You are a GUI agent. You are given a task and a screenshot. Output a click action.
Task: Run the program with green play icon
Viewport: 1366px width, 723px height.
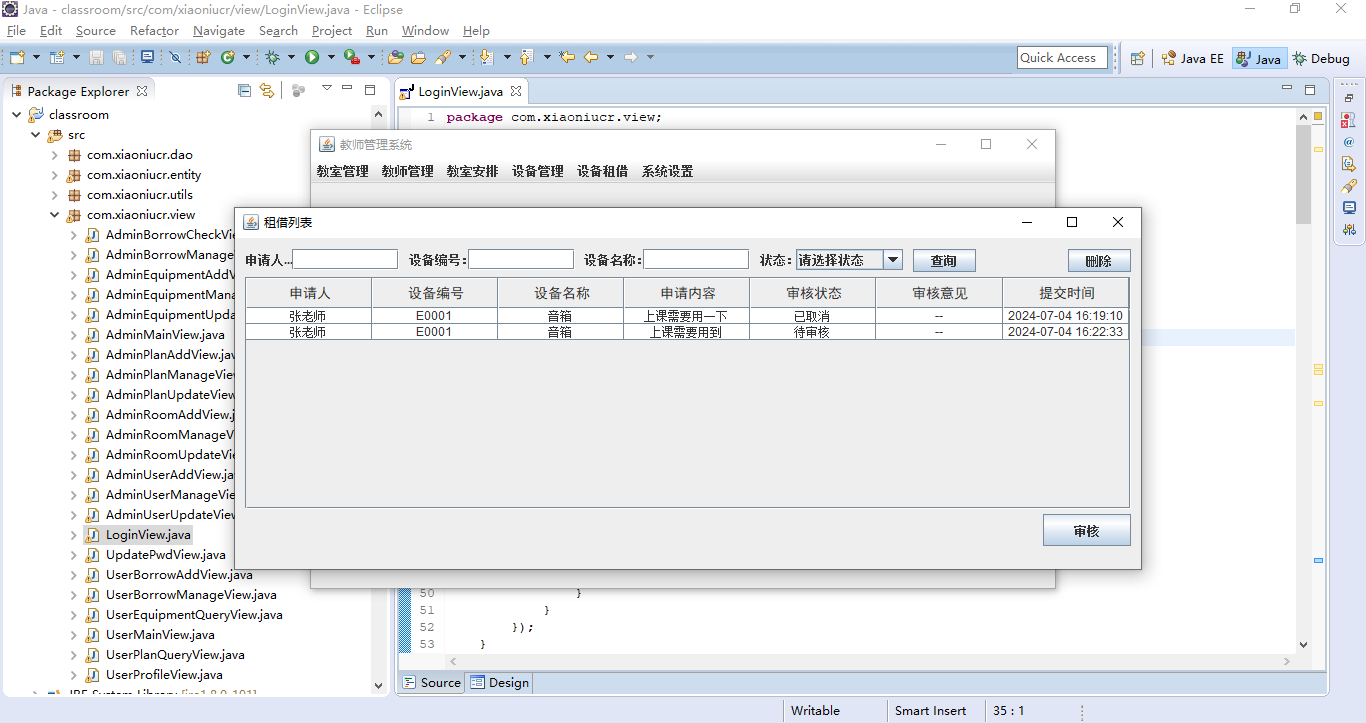[x=312, y=58]
